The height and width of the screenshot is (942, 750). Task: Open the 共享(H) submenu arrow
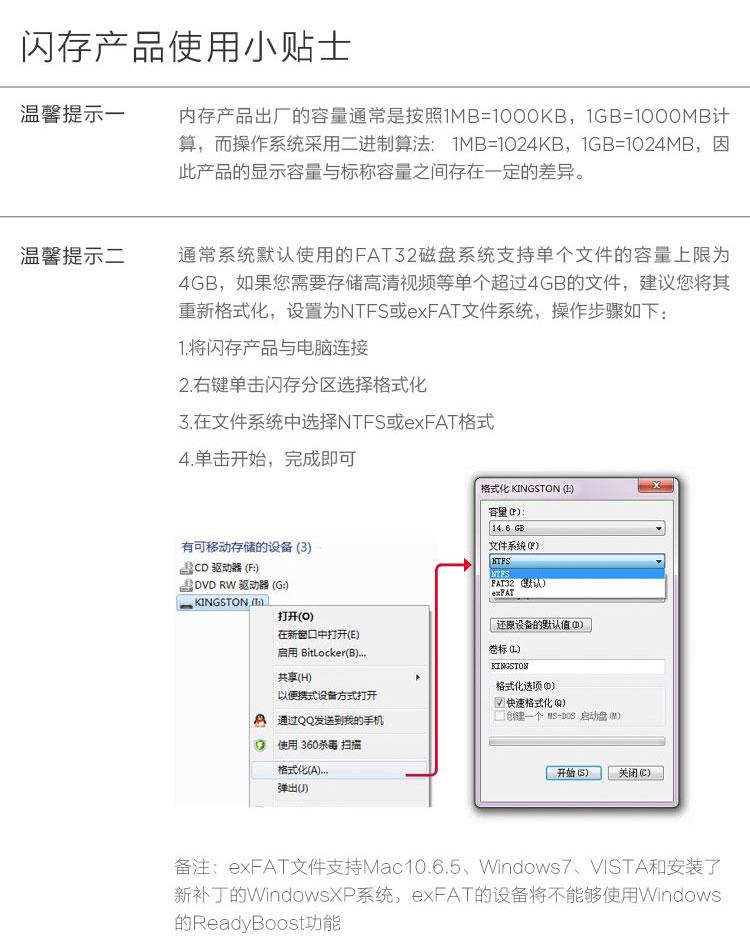[x=418, y=677]
